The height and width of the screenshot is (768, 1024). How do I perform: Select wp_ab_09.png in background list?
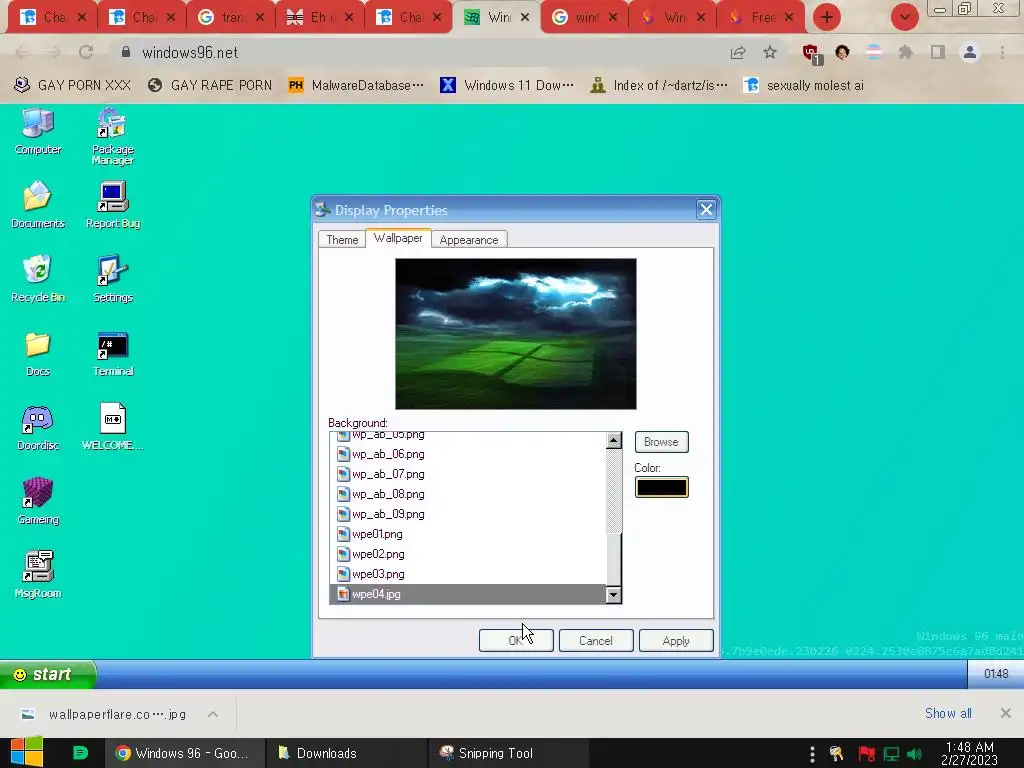click(x=468, y=514)
